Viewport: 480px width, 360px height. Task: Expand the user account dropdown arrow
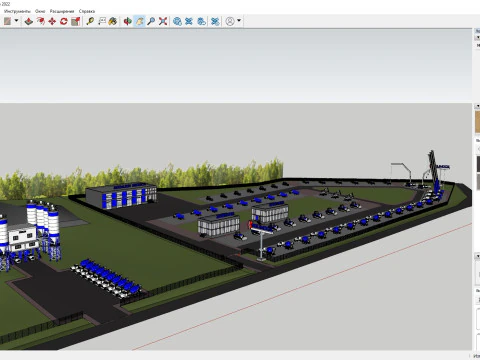click(x=239, y=21)
